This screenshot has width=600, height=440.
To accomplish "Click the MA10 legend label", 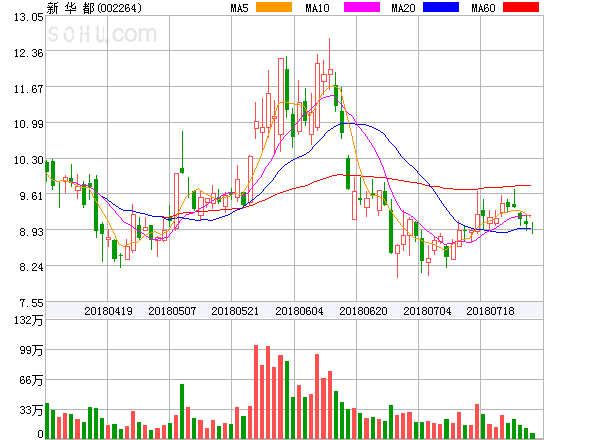I will pyautogui.click(x=317, y=8).
